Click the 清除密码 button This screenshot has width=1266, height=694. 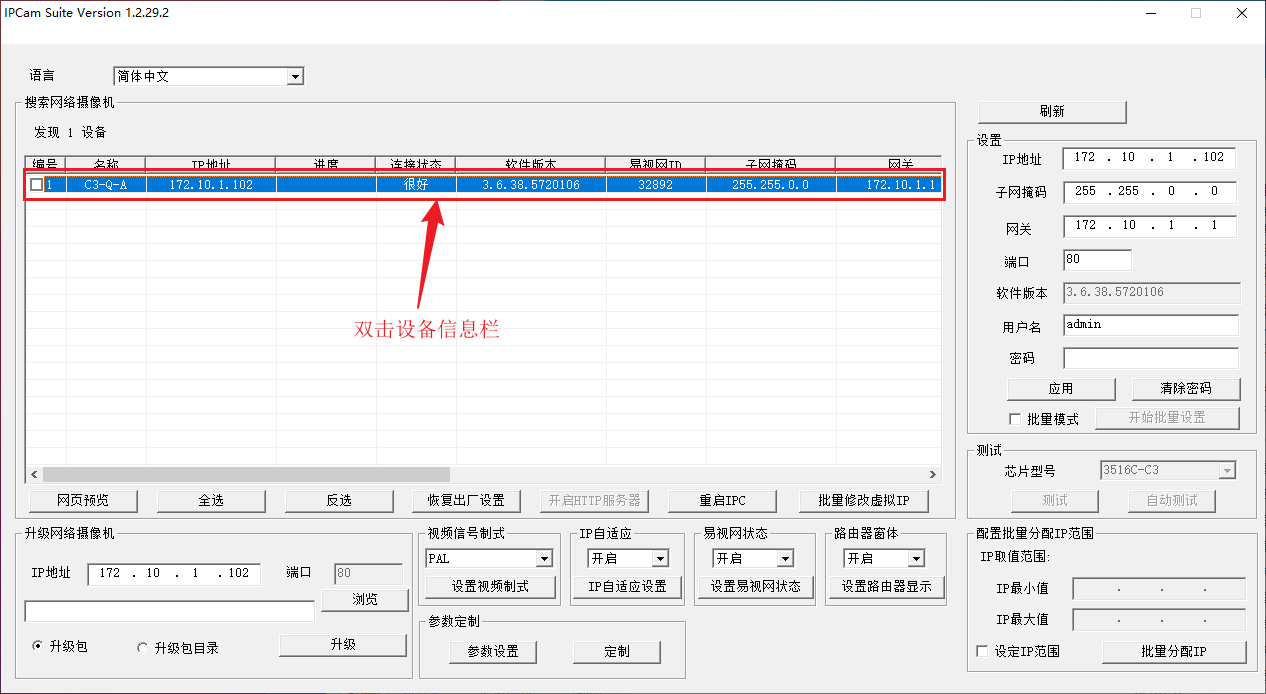point(1186,389)
